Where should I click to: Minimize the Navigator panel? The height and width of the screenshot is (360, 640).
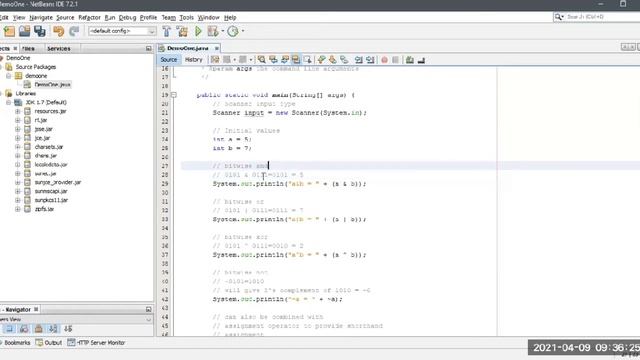click(x=149, y=309)
